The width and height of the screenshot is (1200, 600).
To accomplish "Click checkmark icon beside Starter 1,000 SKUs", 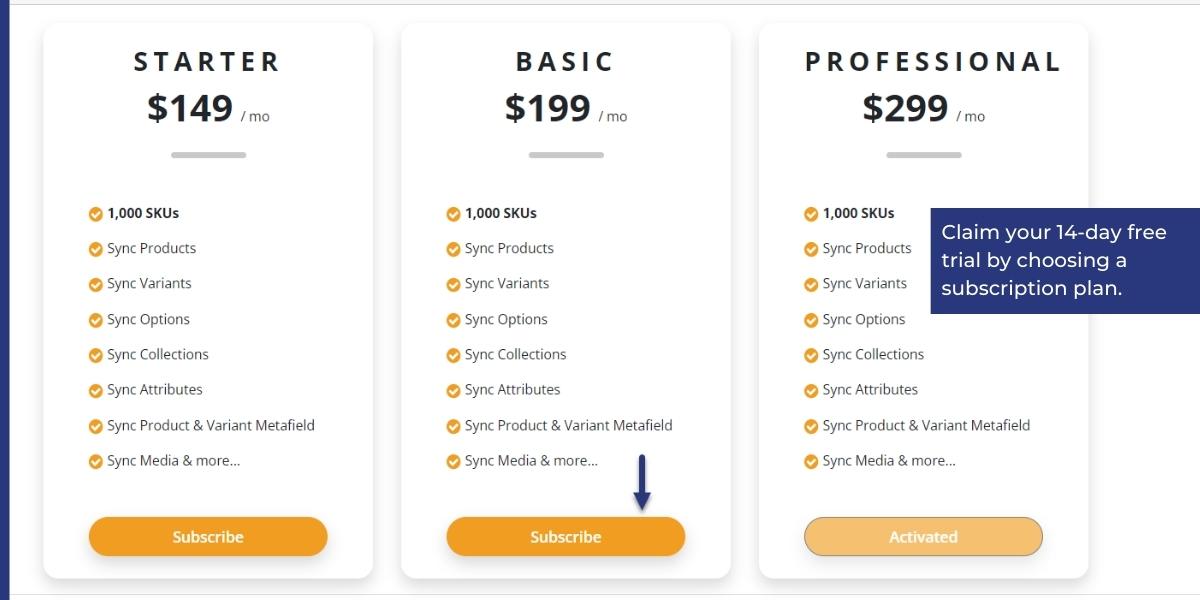I will (x=96, y=214).
